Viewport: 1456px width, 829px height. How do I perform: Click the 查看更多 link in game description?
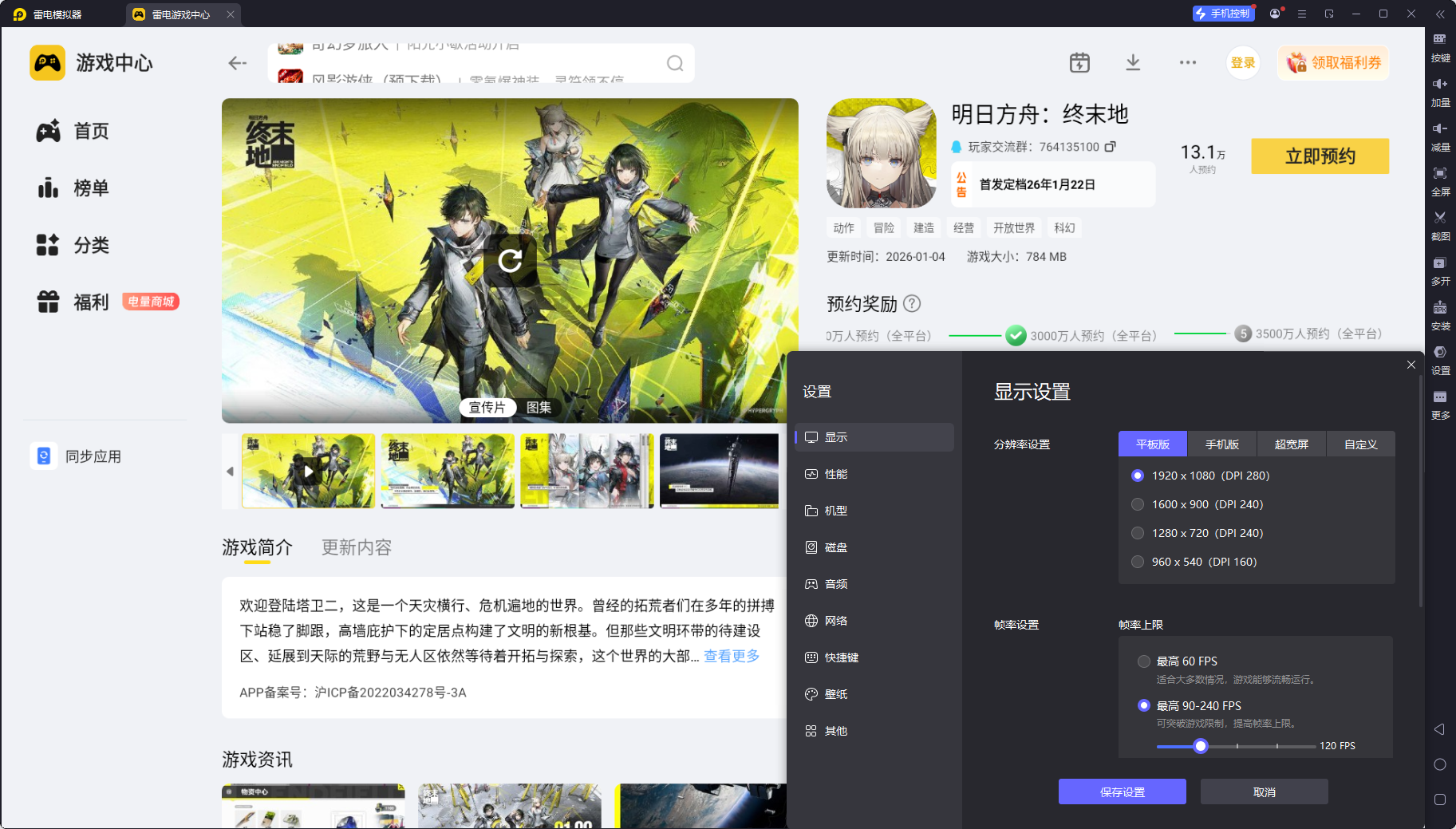pyautogui.click(x=731, y=656)
